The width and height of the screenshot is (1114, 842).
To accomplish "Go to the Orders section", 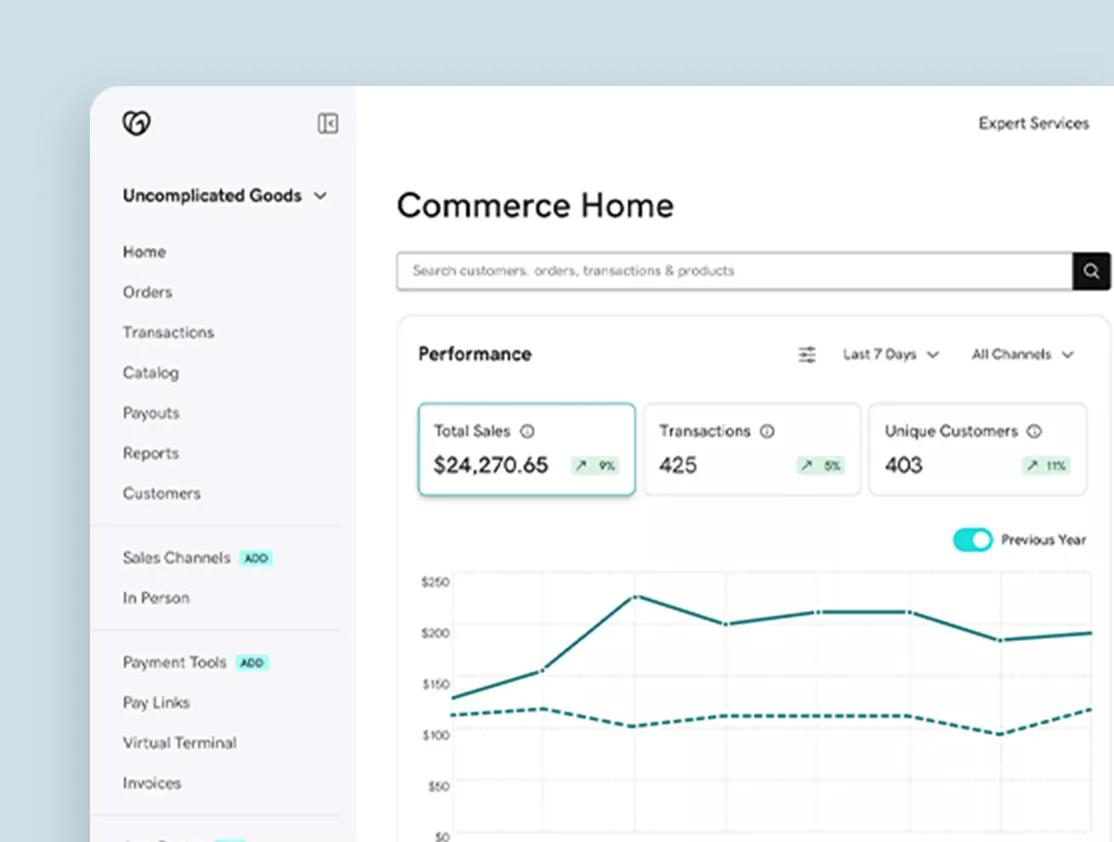I will (x=147, y=292).
